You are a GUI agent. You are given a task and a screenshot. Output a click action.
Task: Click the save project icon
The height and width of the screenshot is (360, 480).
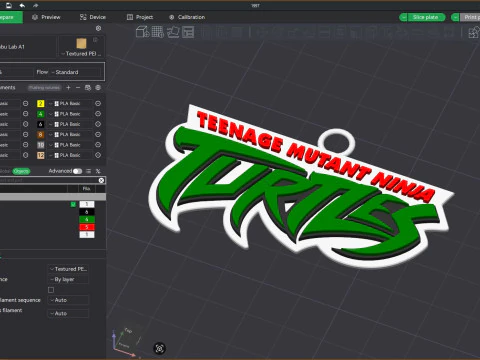pyautogui.click(x=9, y=5)
